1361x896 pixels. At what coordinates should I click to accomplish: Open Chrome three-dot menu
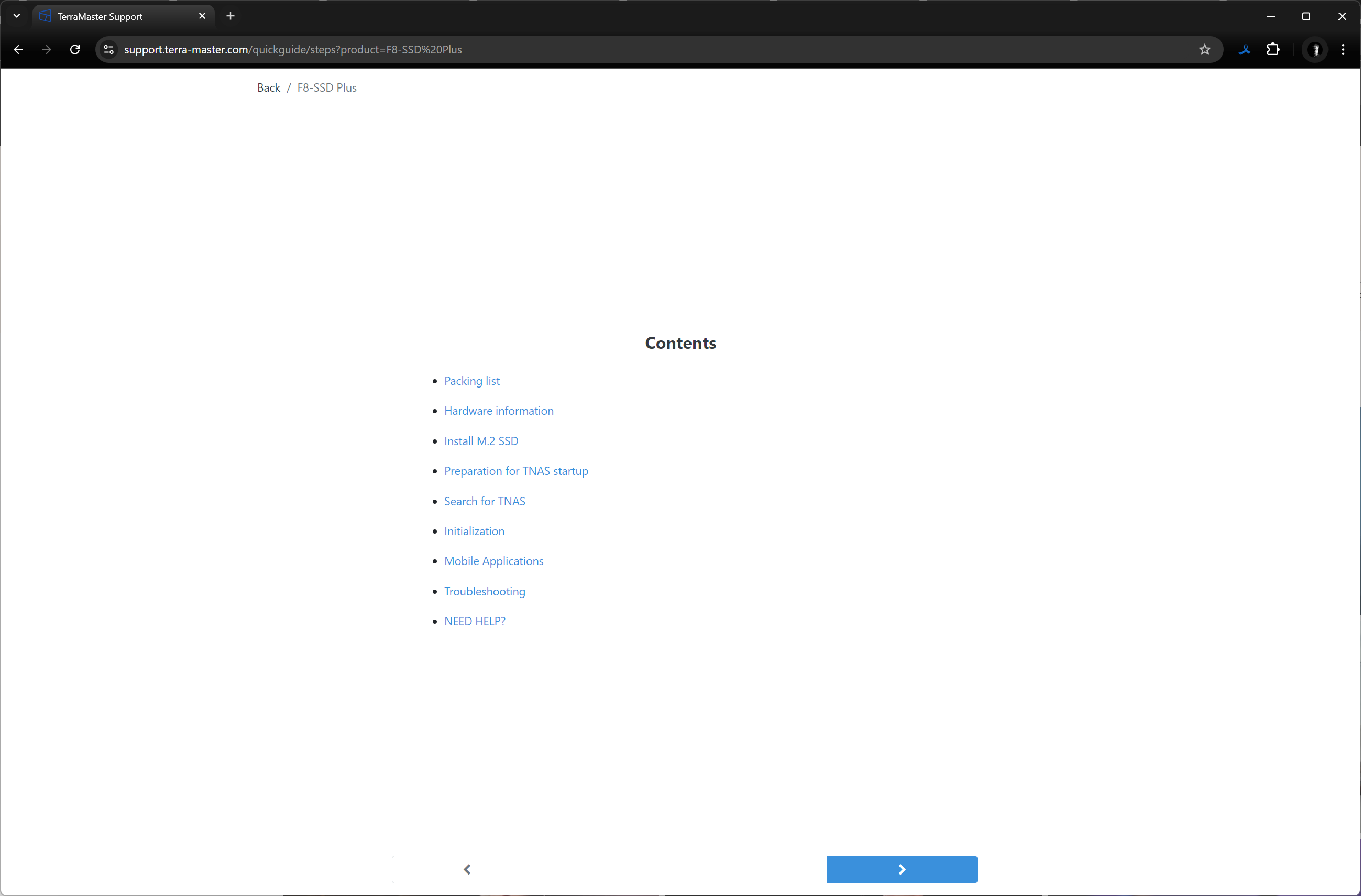[1343, 50]
